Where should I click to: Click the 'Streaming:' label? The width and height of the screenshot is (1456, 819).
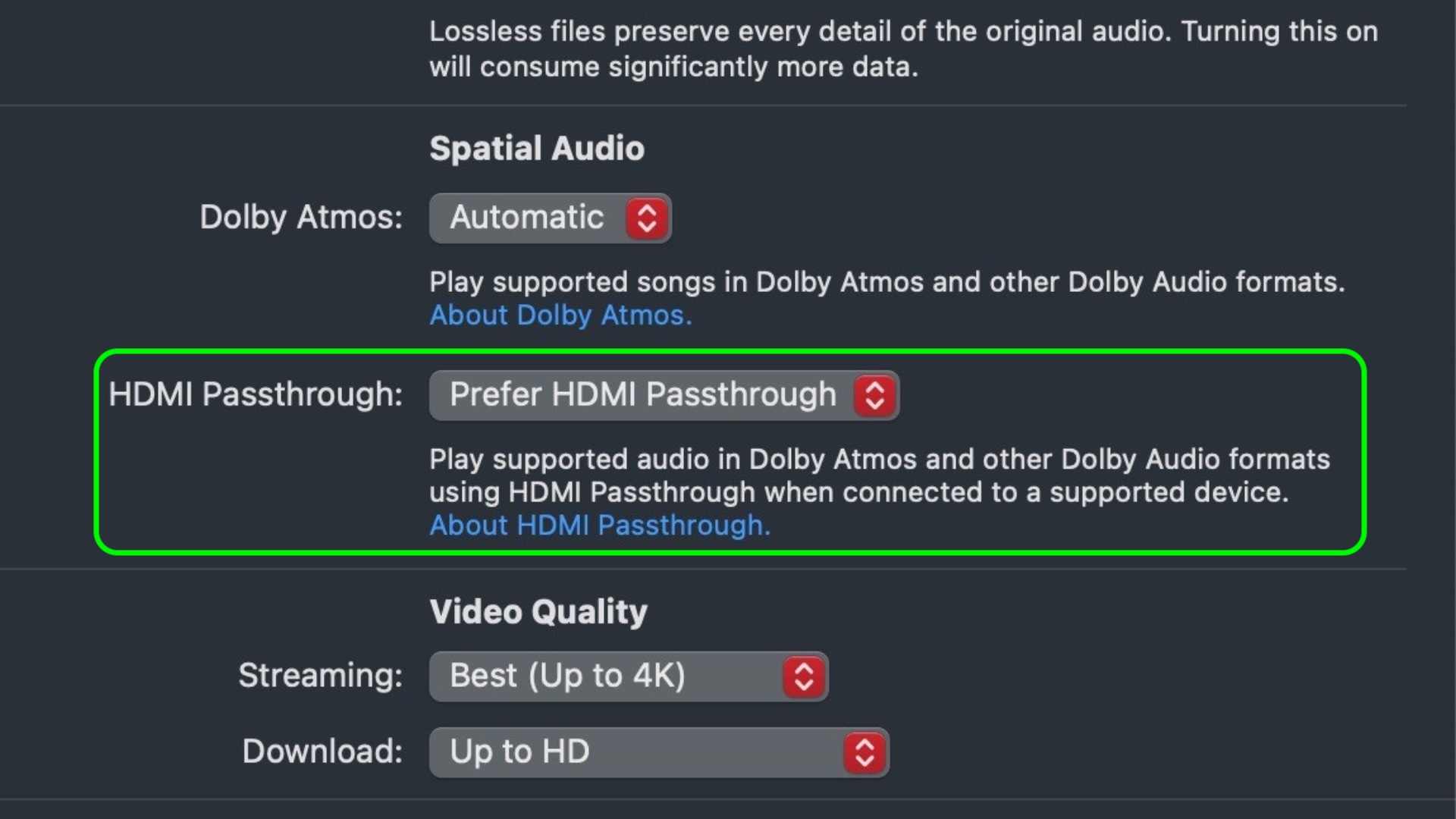pyautogui.click(x=320, y=676)
